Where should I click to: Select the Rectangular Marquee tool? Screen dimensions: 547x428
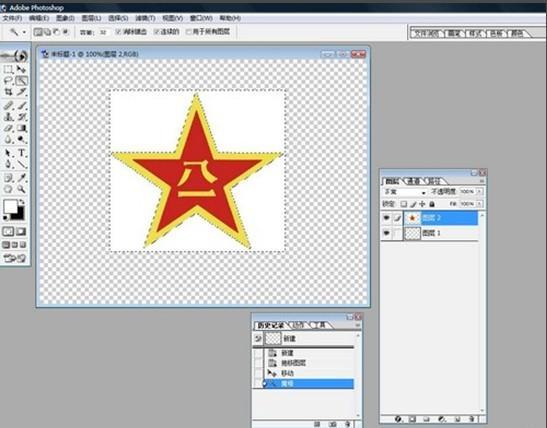8,70
